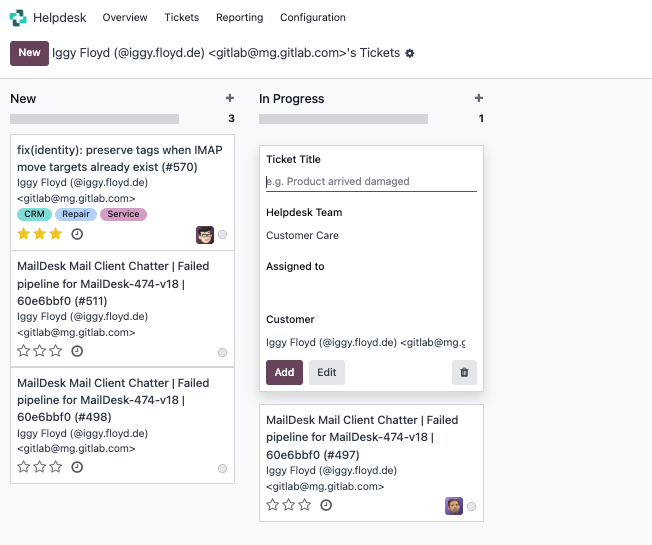The width and height of the screenshot is (652, 545).
Task: Open the Overview menu
Action: (x=125, y=17)
